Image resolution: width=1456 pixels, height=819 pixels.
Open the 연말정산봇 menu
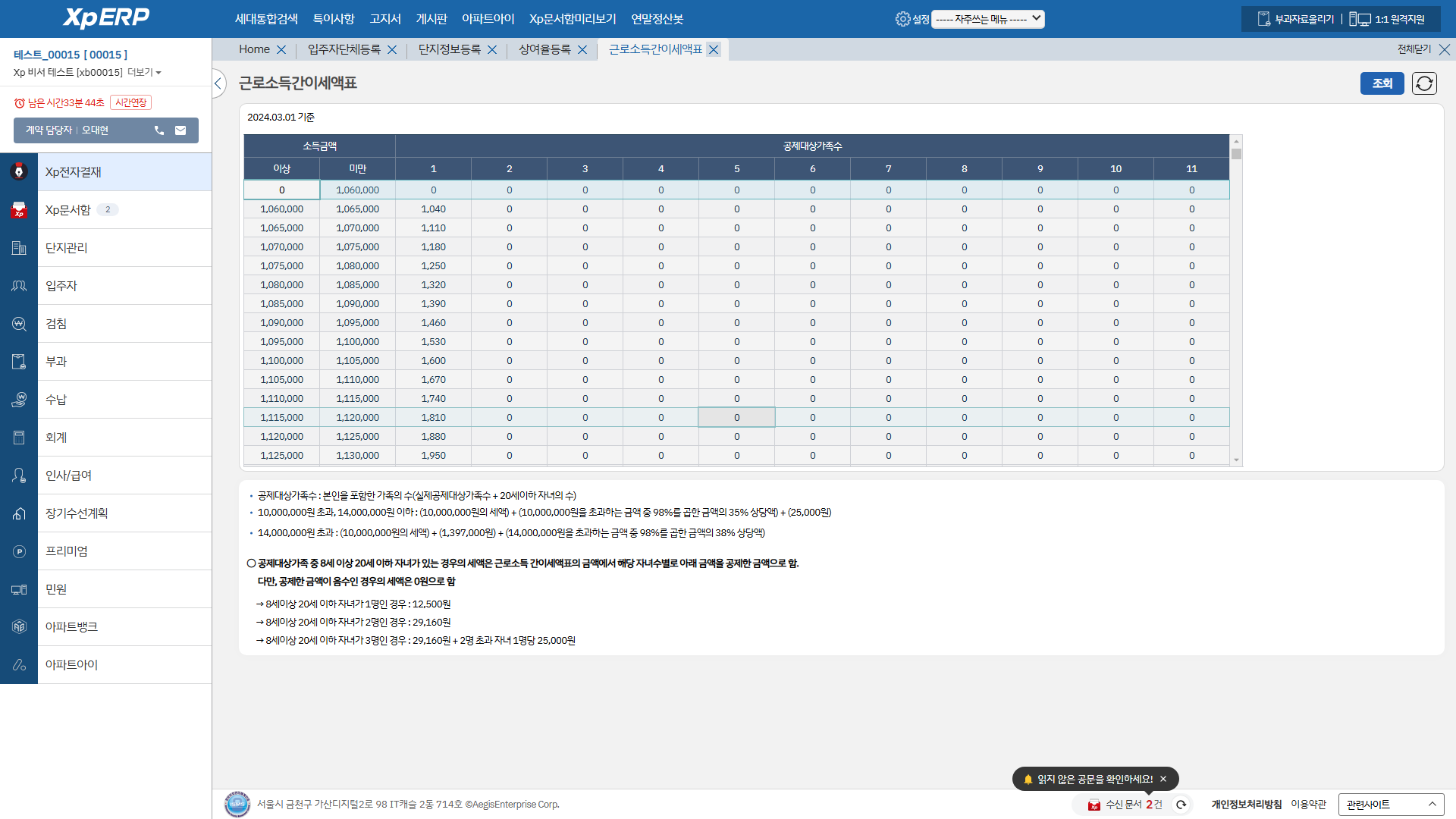pos(657,19)
